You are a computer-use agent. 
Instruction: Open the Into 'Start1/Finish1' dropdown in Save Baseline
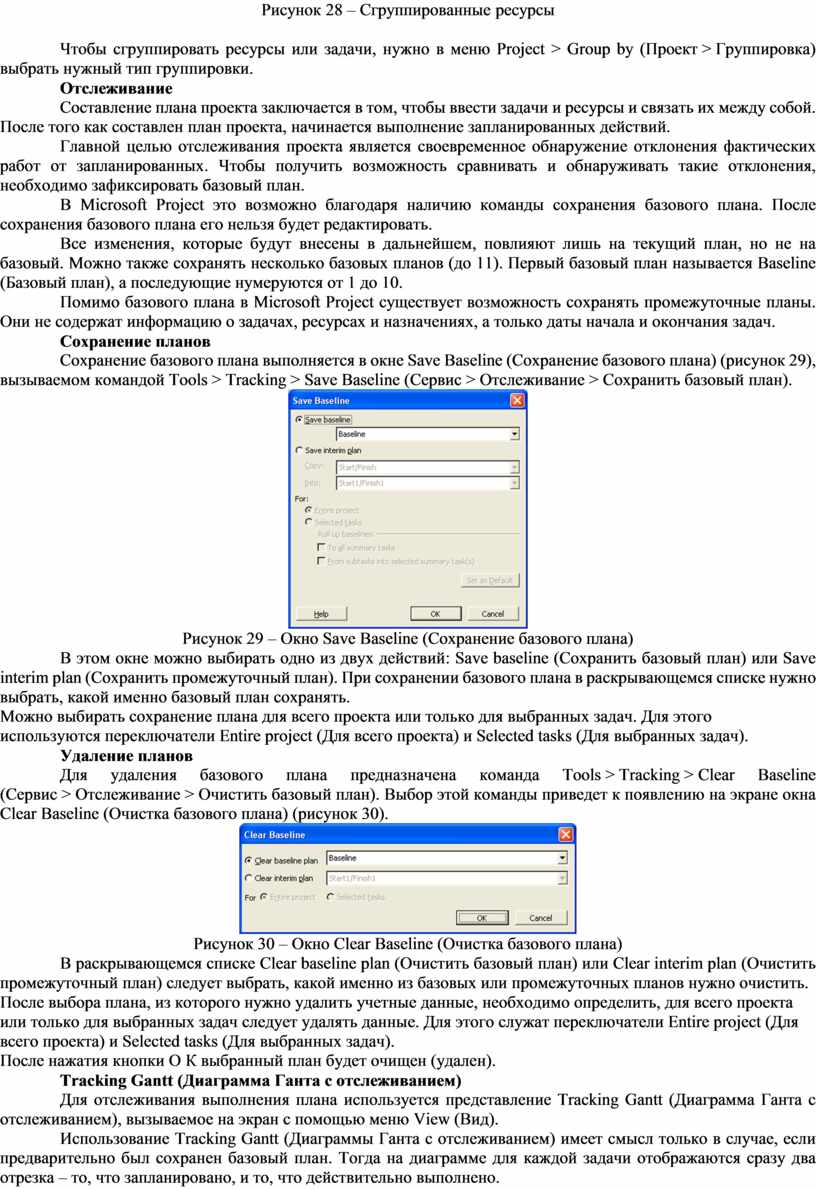(428, 483)
